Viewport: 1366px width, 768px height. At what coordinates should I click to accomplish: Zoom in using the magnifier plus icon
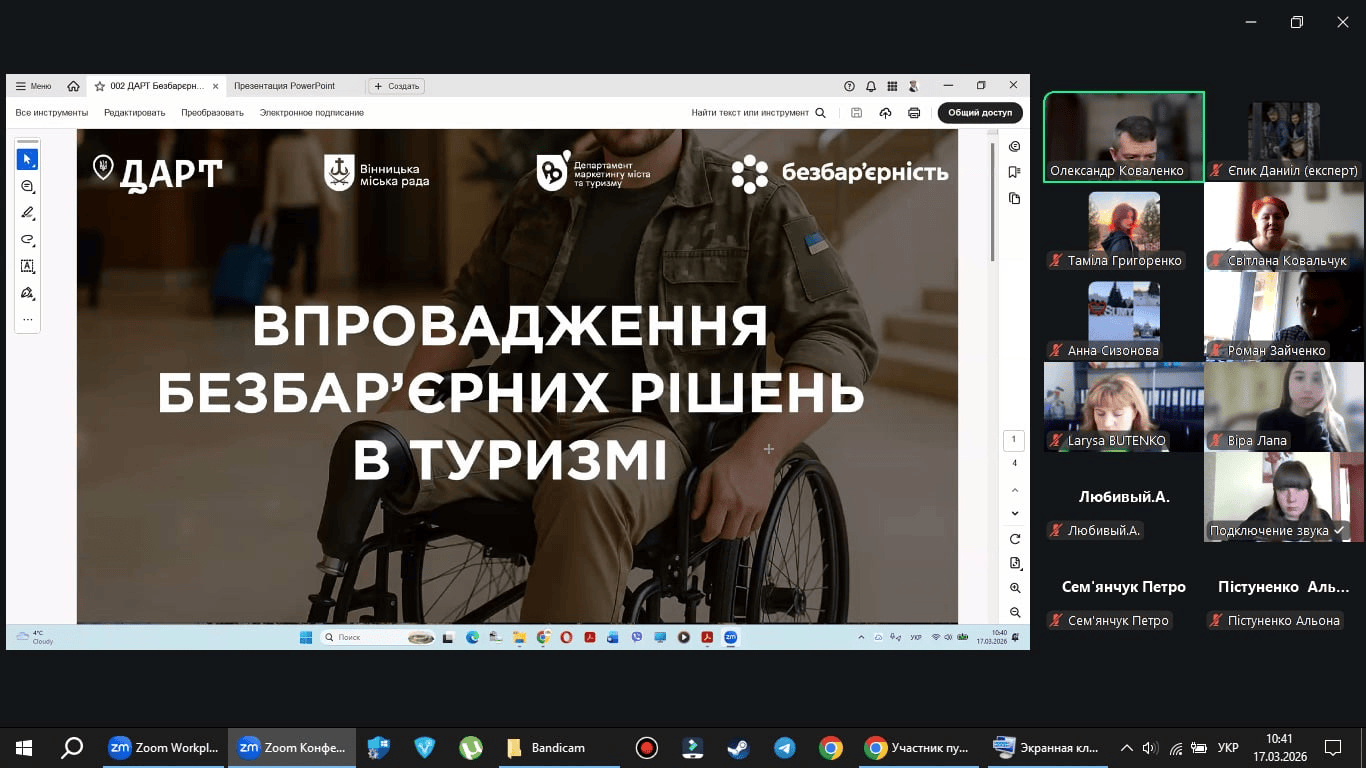point(1015,588)
